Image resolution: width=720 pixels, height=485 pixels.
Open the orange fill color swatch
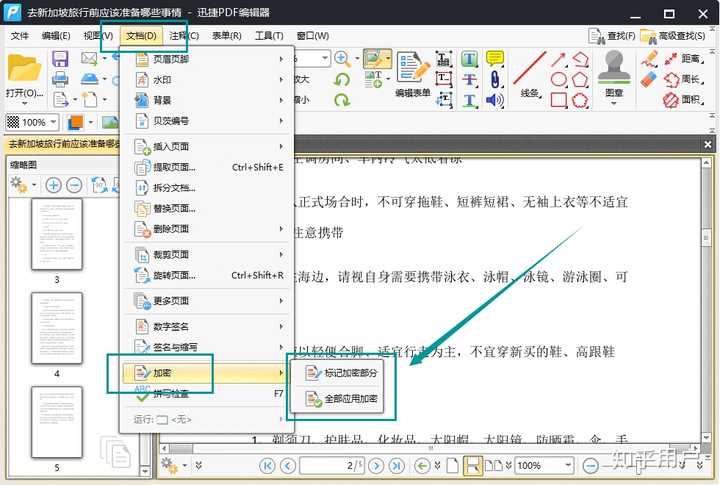[75, 122]
